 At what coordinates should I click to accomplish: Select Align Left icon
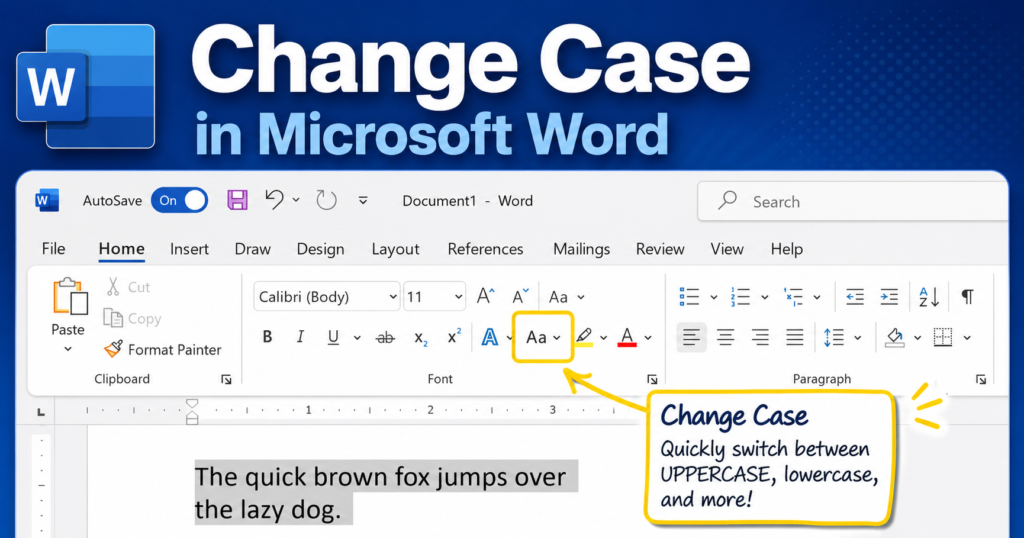click(692, 338)
